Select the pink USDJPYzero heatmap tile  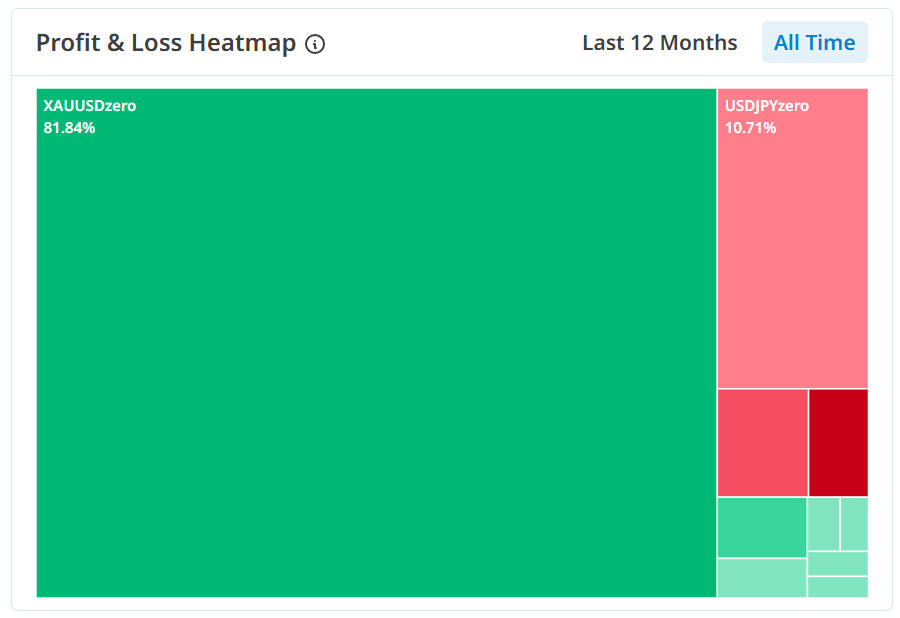[x=792, y=260]
